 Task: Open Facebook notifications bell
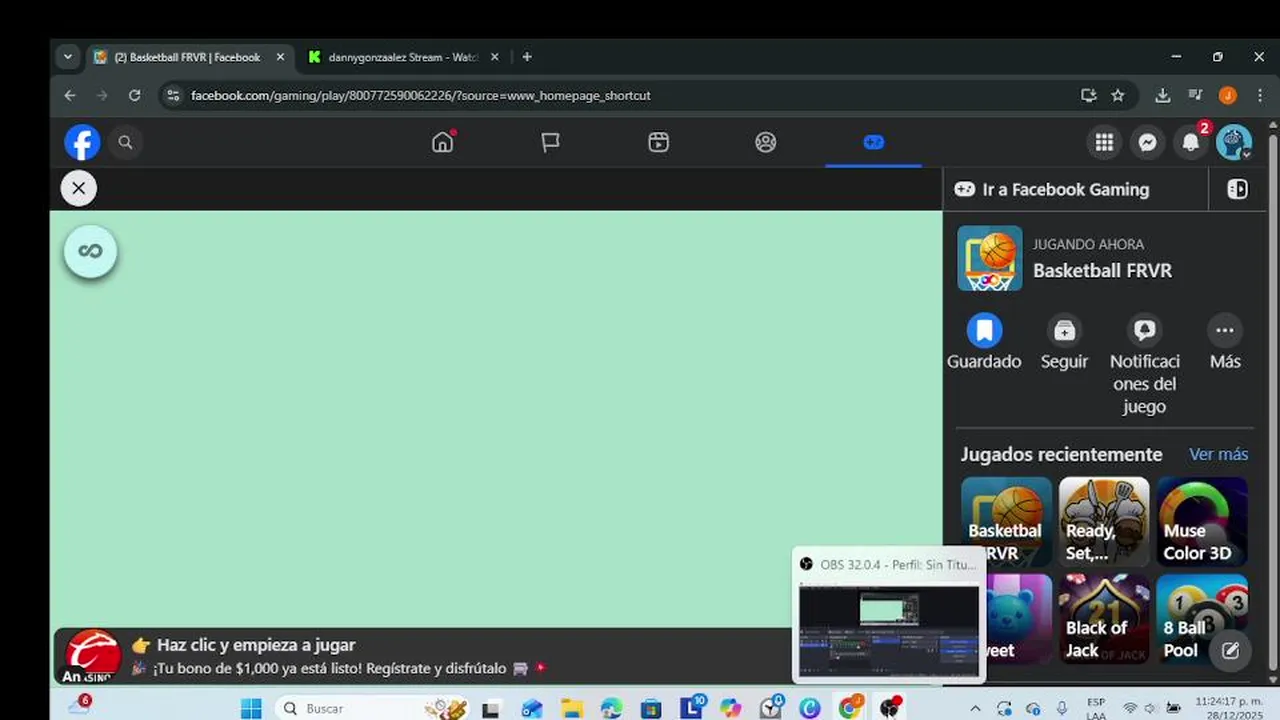[1191, 142]
